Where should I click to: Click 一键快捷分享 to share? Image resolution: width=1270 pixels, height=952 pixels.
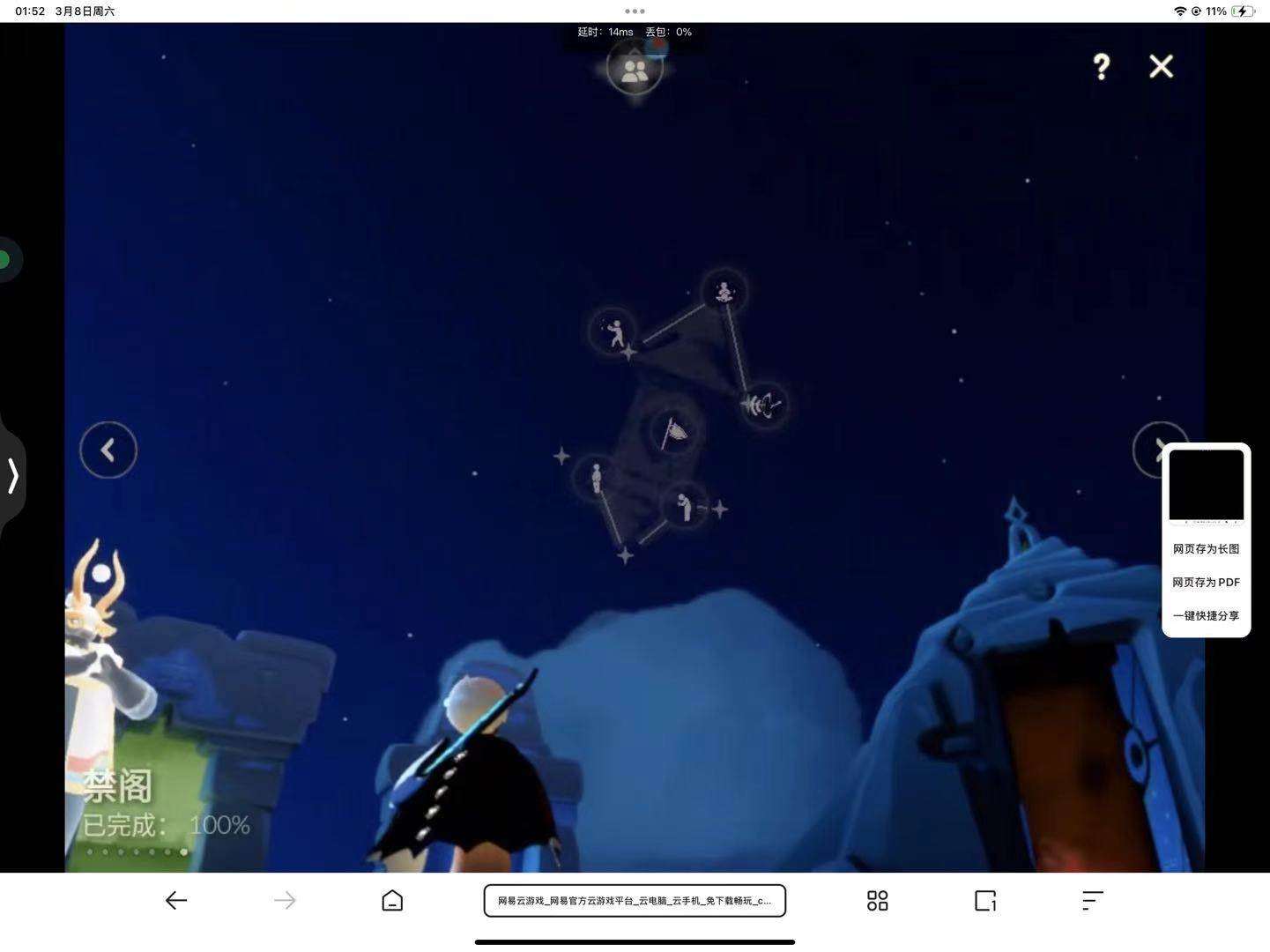tap(1206, 616)
